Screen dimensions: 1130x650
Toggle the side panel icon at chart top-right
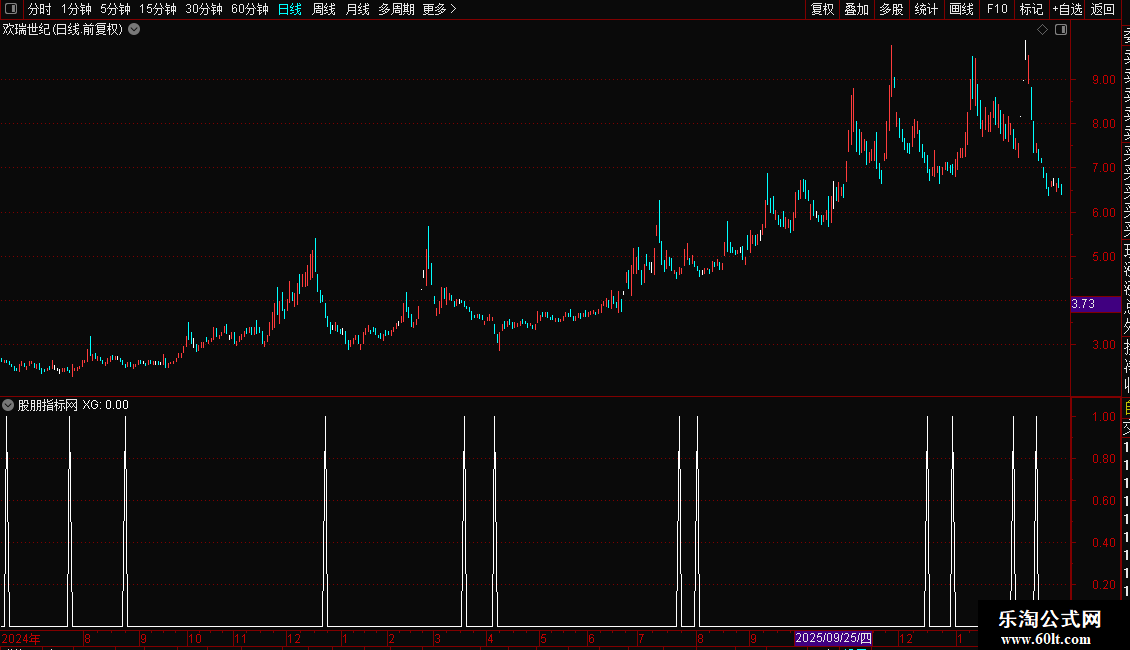(1061, 30)
